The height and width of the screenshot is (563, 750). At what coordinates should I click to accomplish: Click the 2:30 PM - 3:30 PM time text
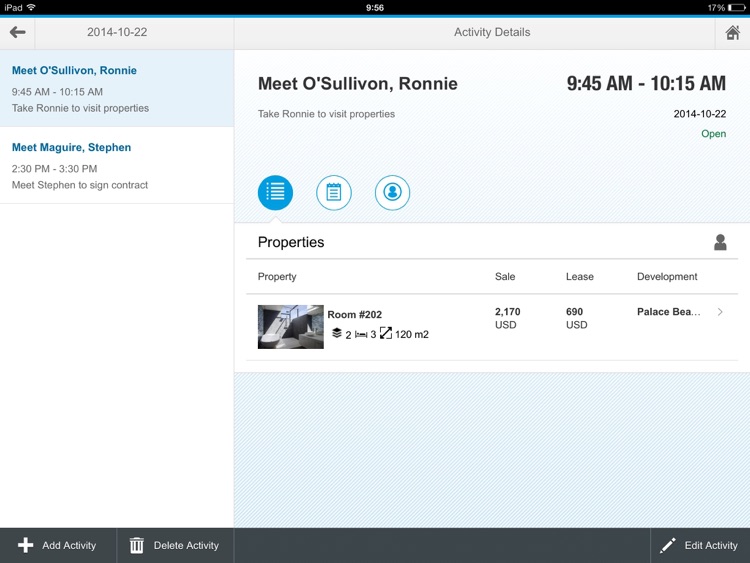pyautogui.click(x=55, y=169)
